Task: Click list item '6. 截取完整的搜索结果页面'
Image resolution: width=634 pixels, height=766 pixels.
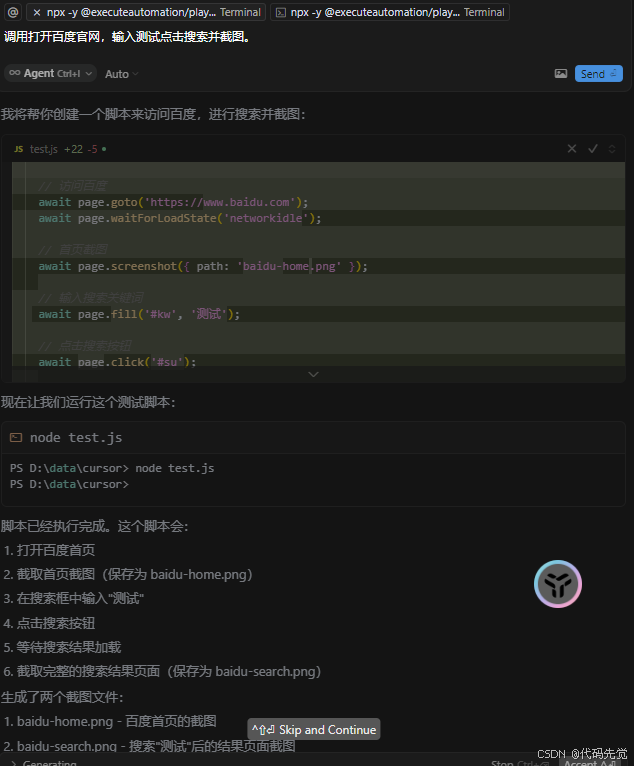Action: (162, 671)
